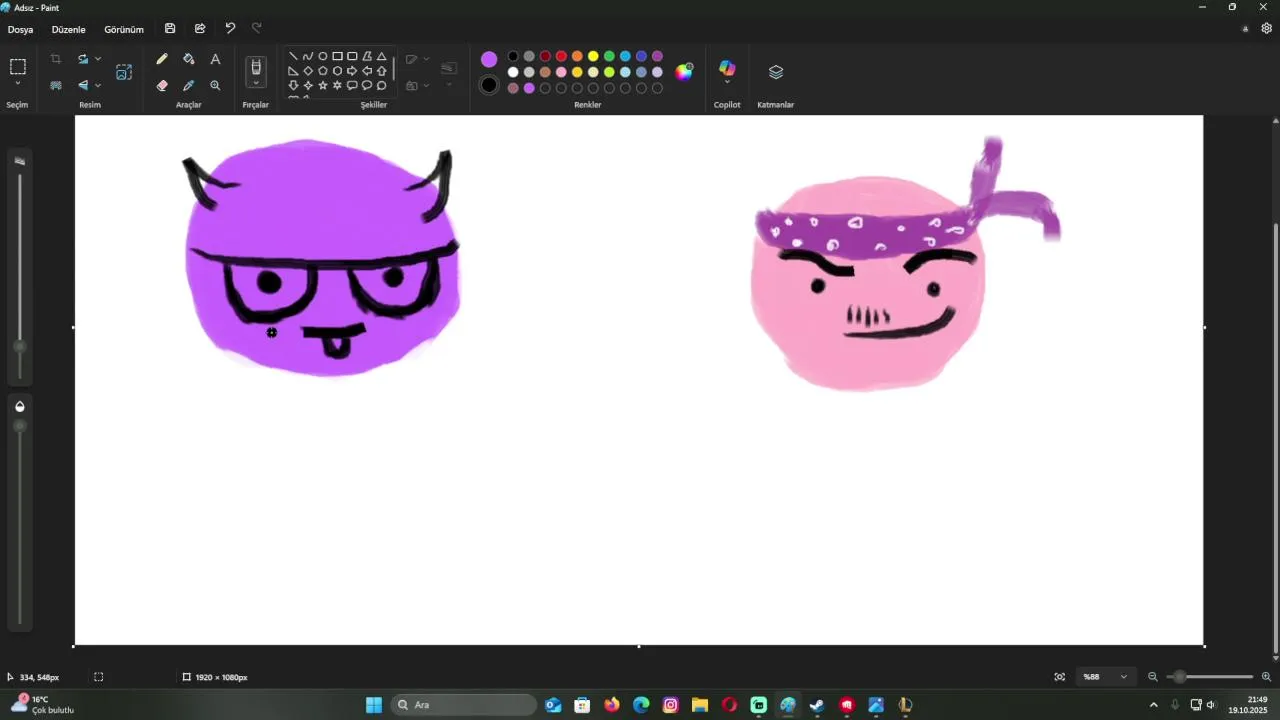Open Steam from the taskbar
1280x720 pixels.
click(817, 705)
